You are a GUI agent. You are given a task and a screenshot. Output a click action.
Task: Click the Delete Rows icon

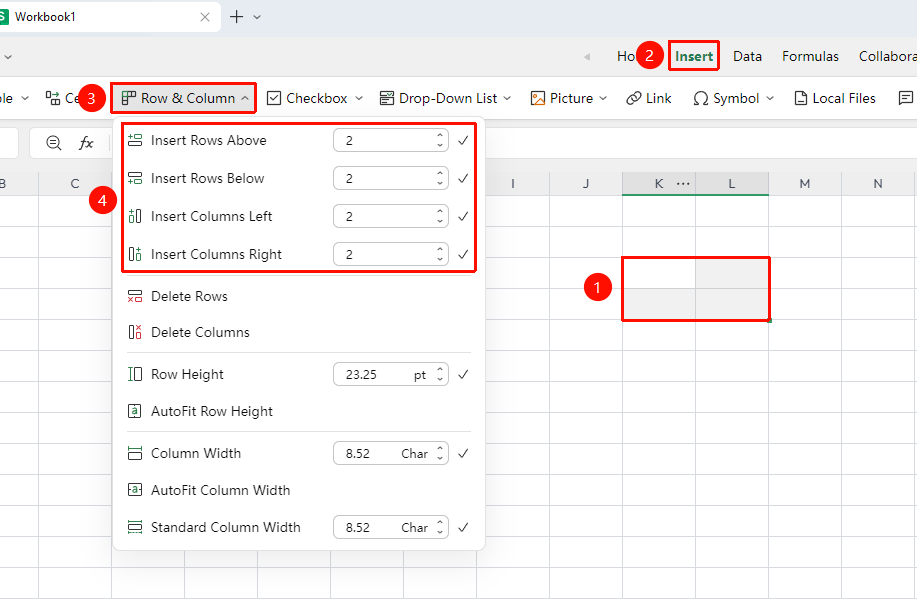[135, 297]
